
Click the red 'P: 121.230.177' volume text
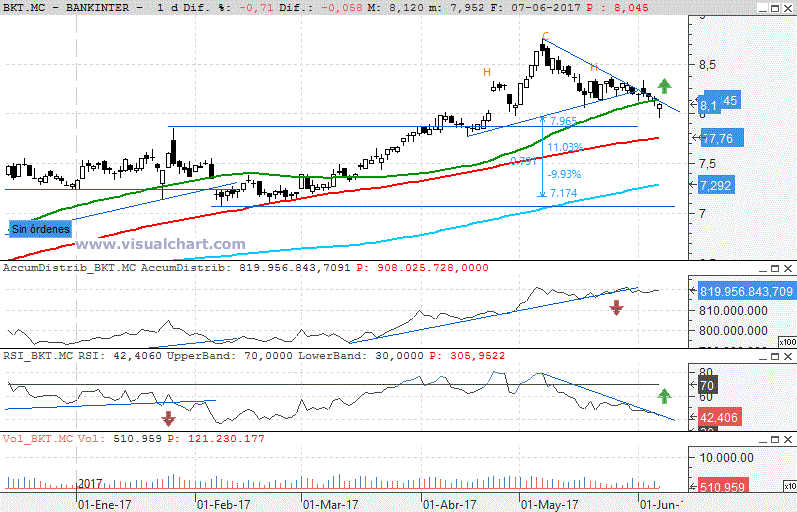(x=216, y=439)
